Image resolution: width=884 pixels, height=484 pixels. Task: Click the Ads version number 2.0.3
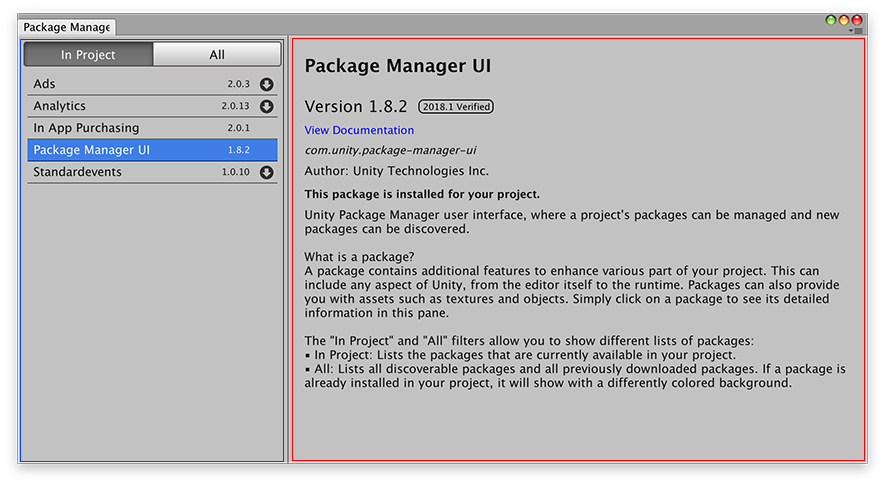pyautogui.click(x=238, y=84)
